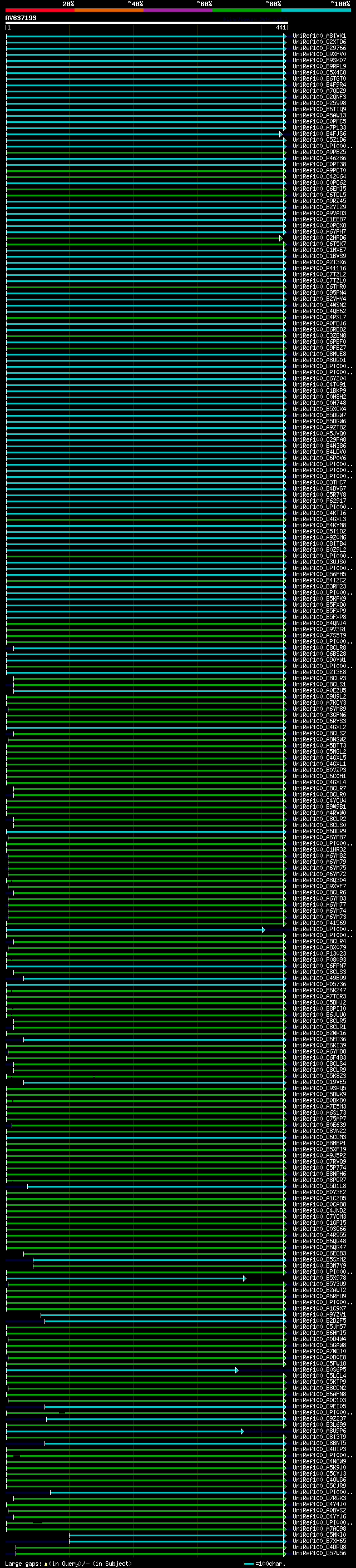This screenshot has height=1568, width=356.
Task: Select the UniRef100_B5SXM2 label
Action: click(319, 1259)
